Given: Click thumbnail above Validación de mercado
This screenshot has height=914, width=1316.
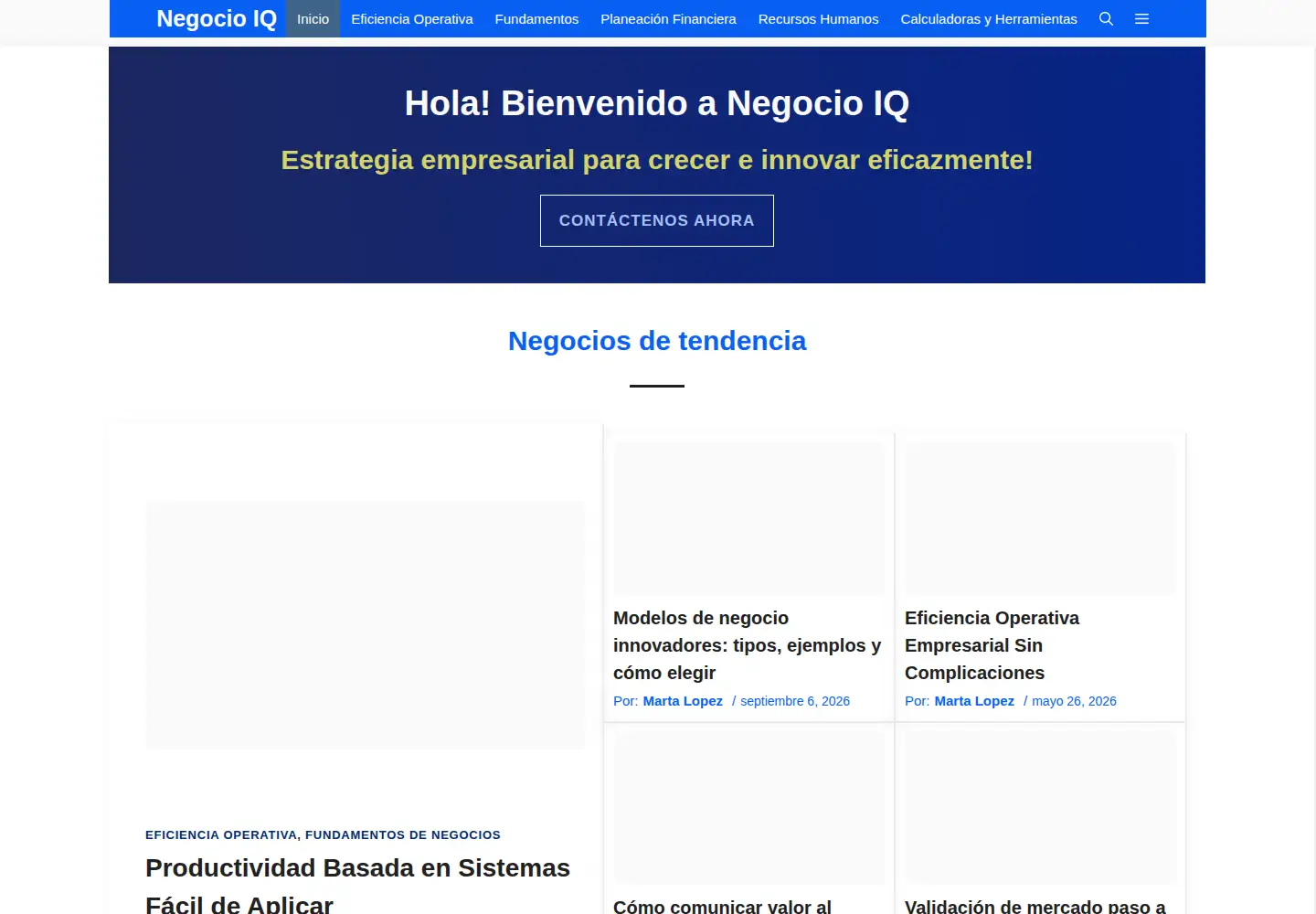Looking at the screenshot, I should (x=1040, y=807).
